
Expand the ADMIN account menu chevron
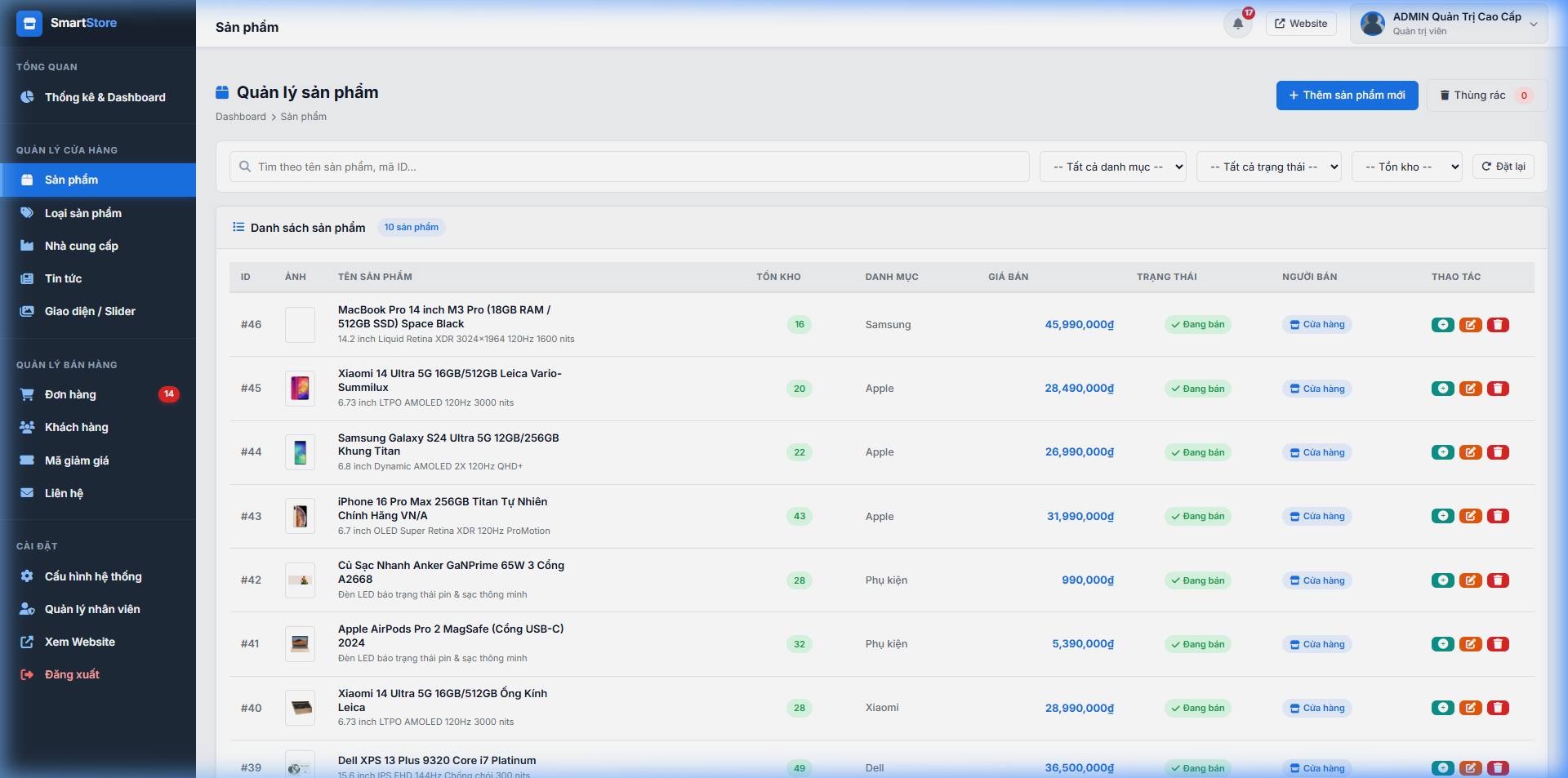tap(1534, 24)
